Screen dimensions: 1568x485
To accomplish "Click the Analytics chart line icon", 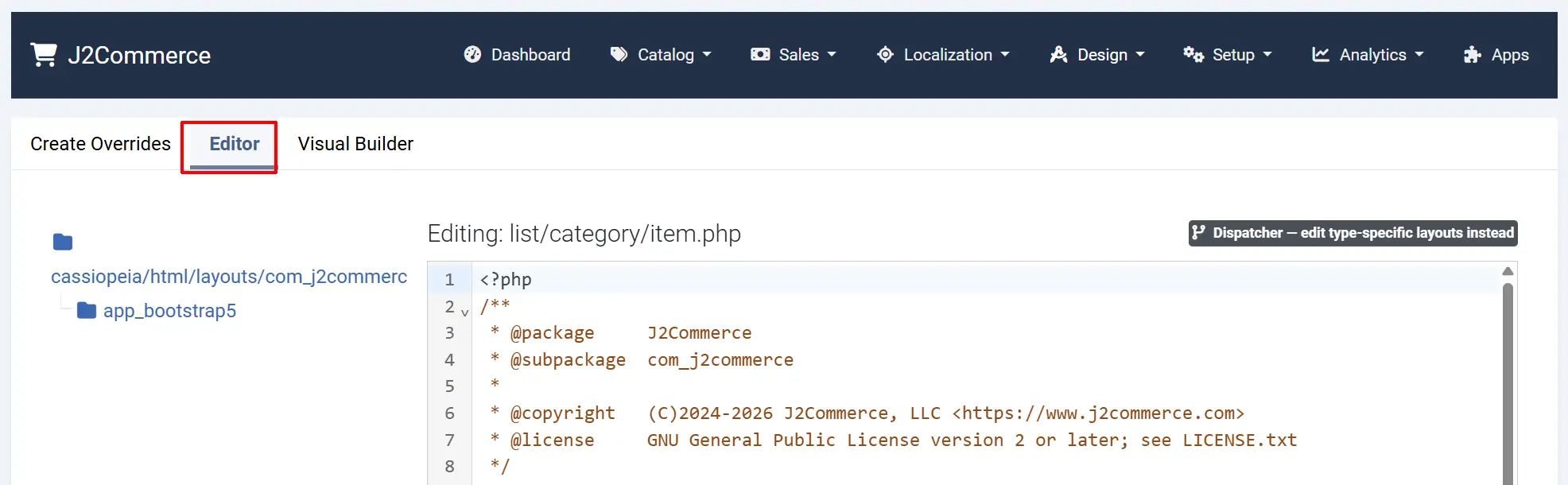I will [x=1321, y=54].
